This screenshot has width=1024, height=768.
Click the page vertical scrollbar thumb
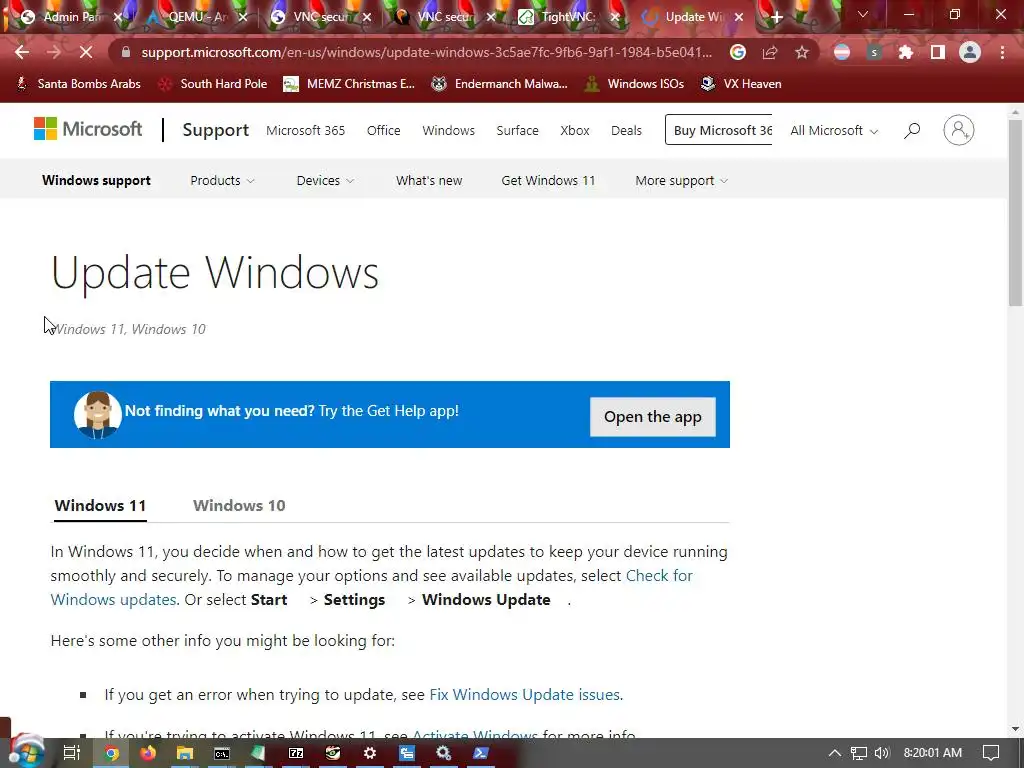1015,212
